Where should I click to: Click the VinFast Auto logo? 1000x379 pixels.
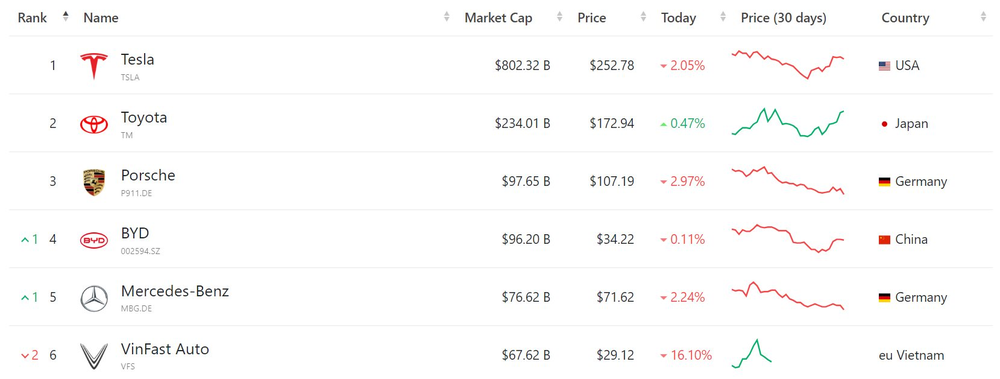point(94,356)
